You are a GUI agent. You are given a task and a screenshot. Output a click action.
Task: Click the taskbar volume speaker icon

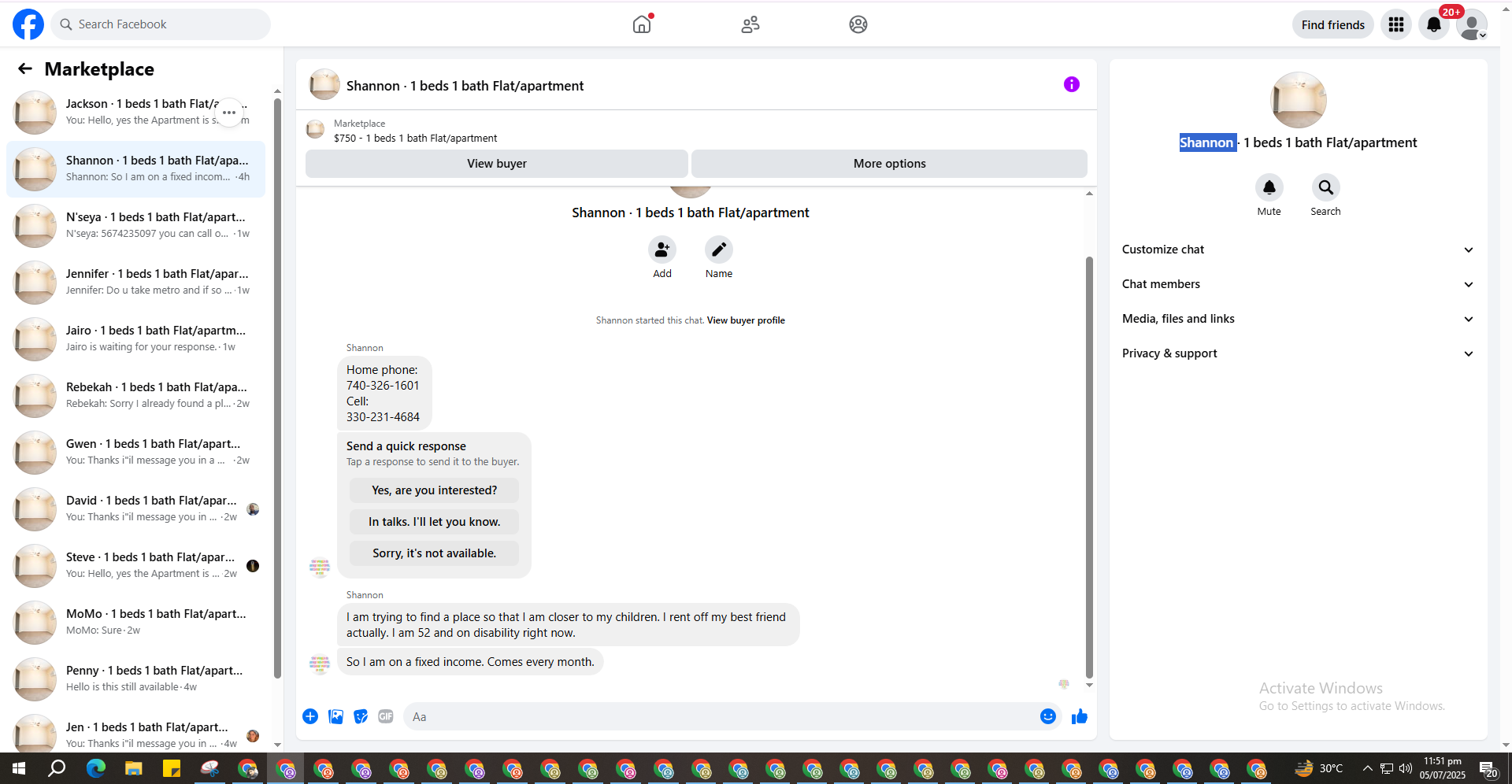click(1406, 768)
